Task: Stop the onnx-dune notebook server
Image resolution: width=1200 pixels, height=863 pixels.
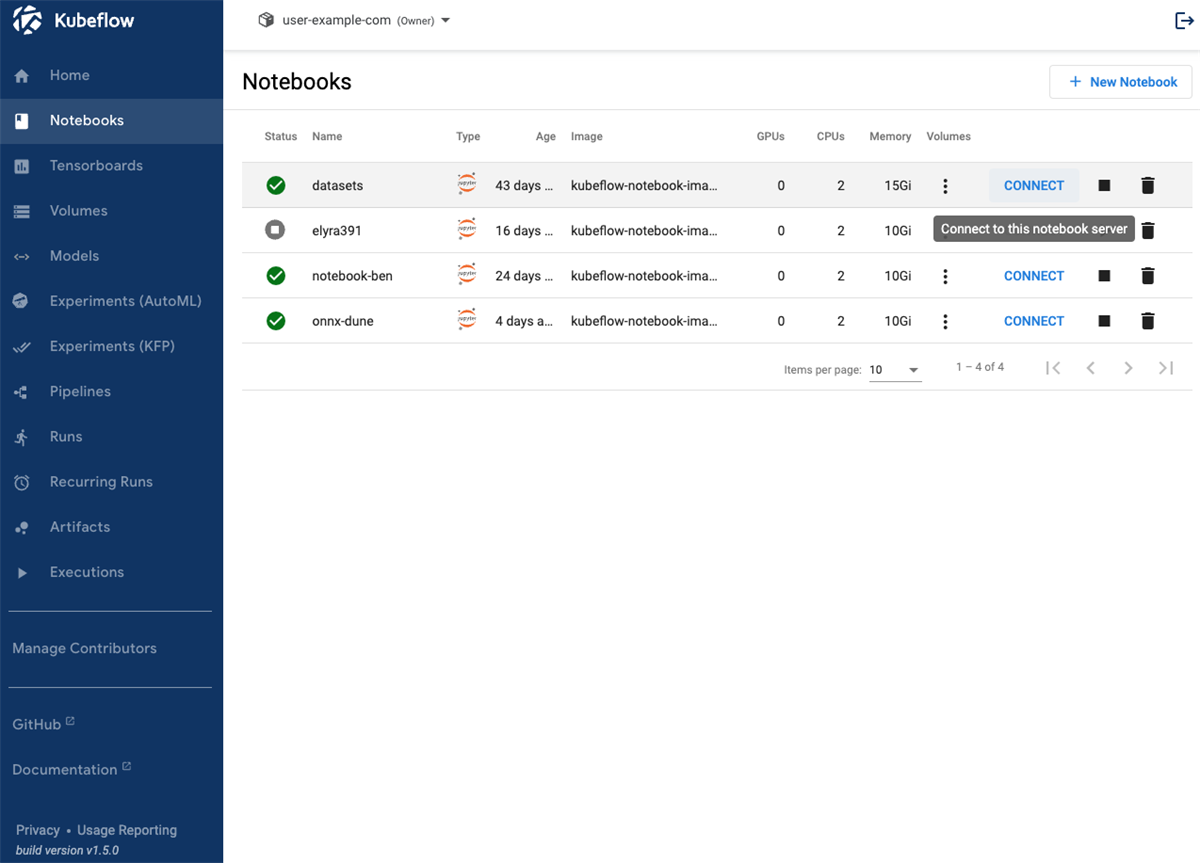Action: point(1104,320)
